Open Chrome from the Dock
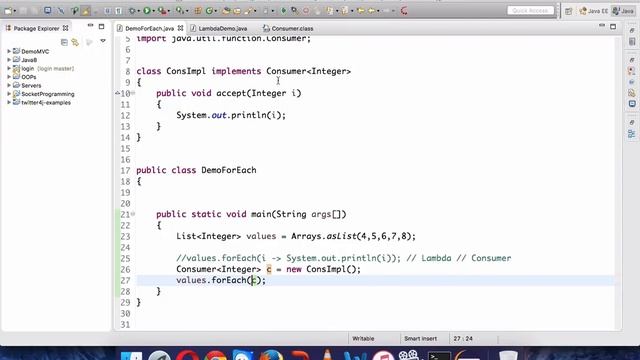 [216, 356]
